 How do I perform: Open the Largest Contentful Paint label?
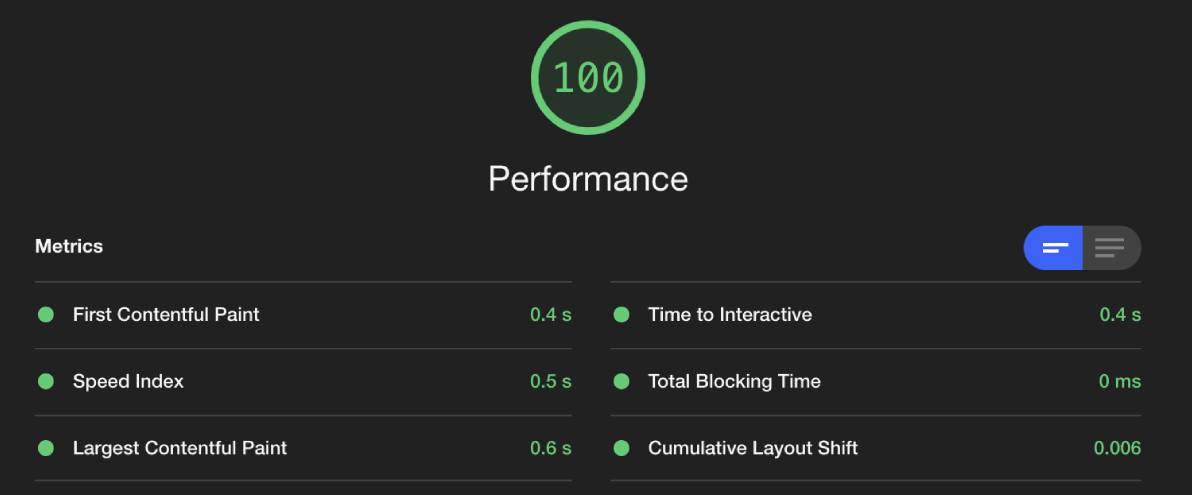point(179,449)
